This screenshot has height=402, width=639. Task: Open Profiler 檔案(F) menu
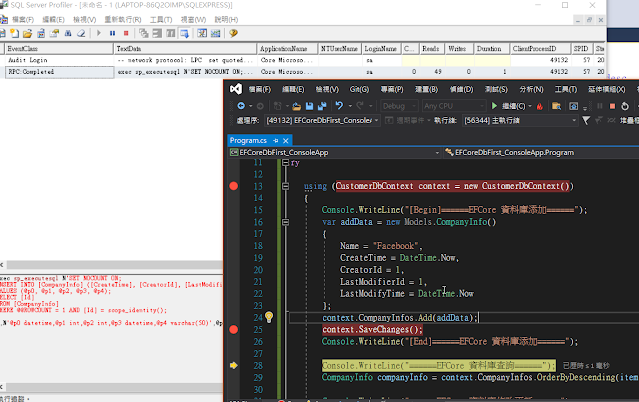point(23,20)
